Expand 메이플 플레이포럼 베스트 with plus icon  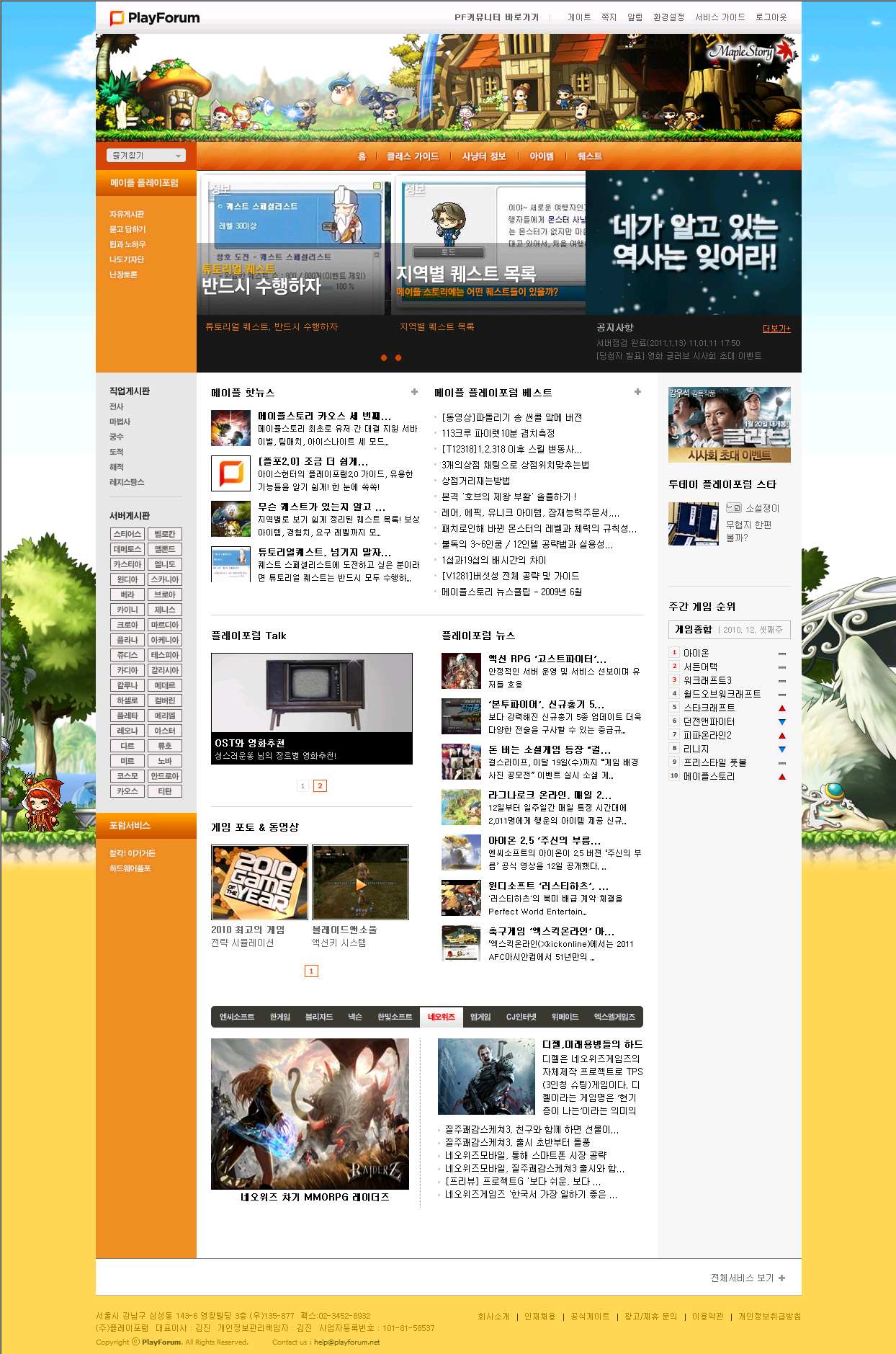(637, 392)
